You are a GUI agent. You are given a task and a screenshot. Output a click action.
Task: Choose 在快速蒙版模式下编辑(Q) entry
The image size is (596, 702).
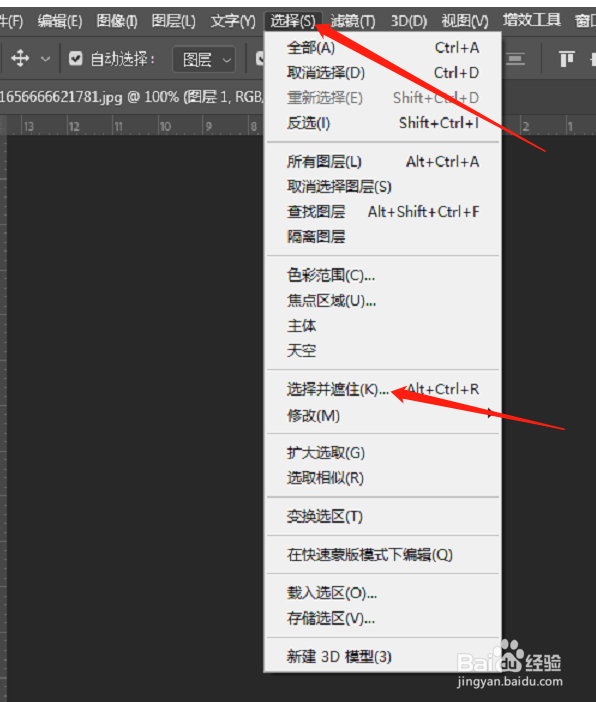pyautogui.click(x=383, y=555)
